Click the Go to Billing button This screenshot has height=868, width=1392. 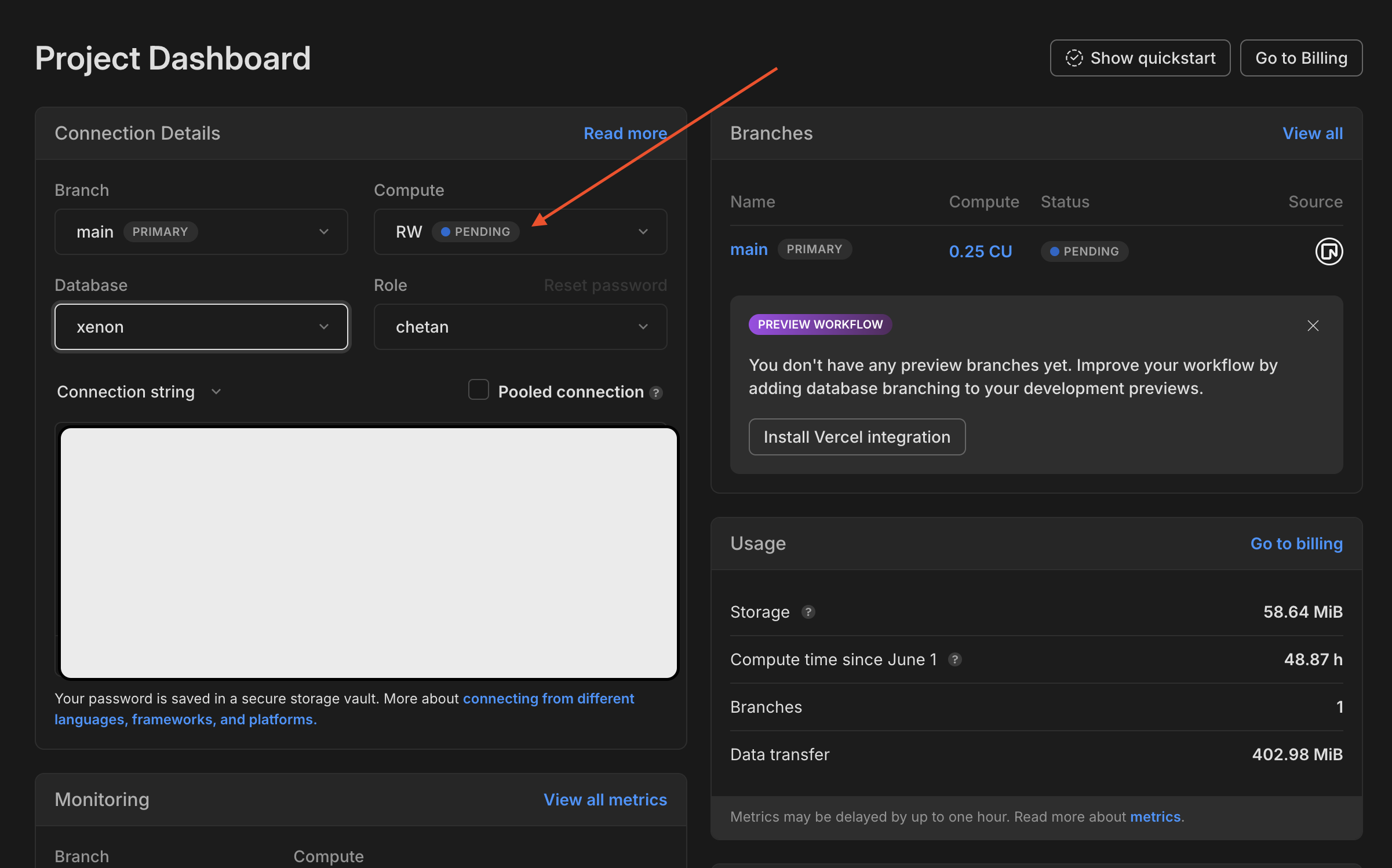(1300, 58)
